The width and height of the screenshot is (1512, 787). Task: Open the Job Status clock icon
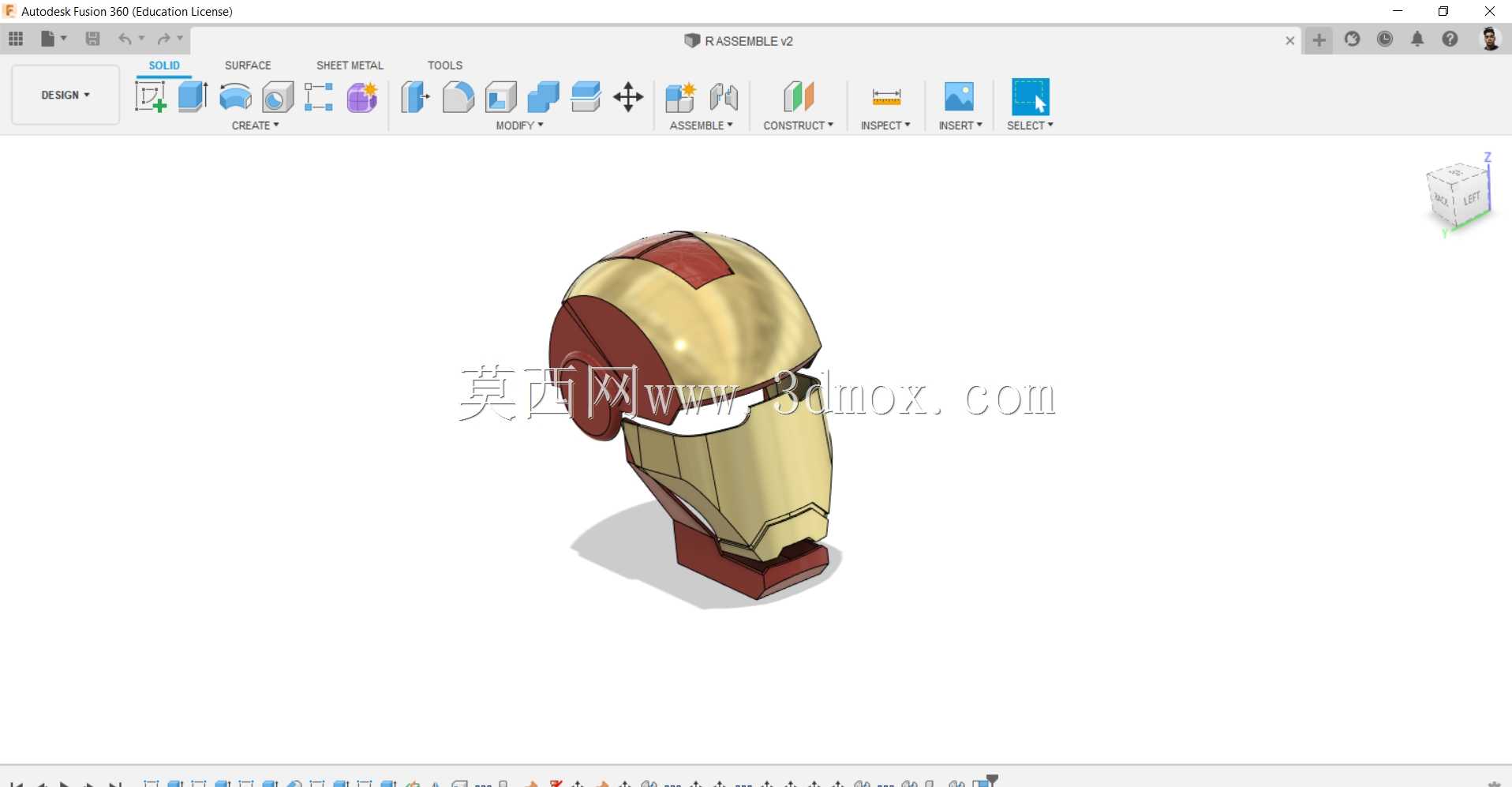[1385, 39]
